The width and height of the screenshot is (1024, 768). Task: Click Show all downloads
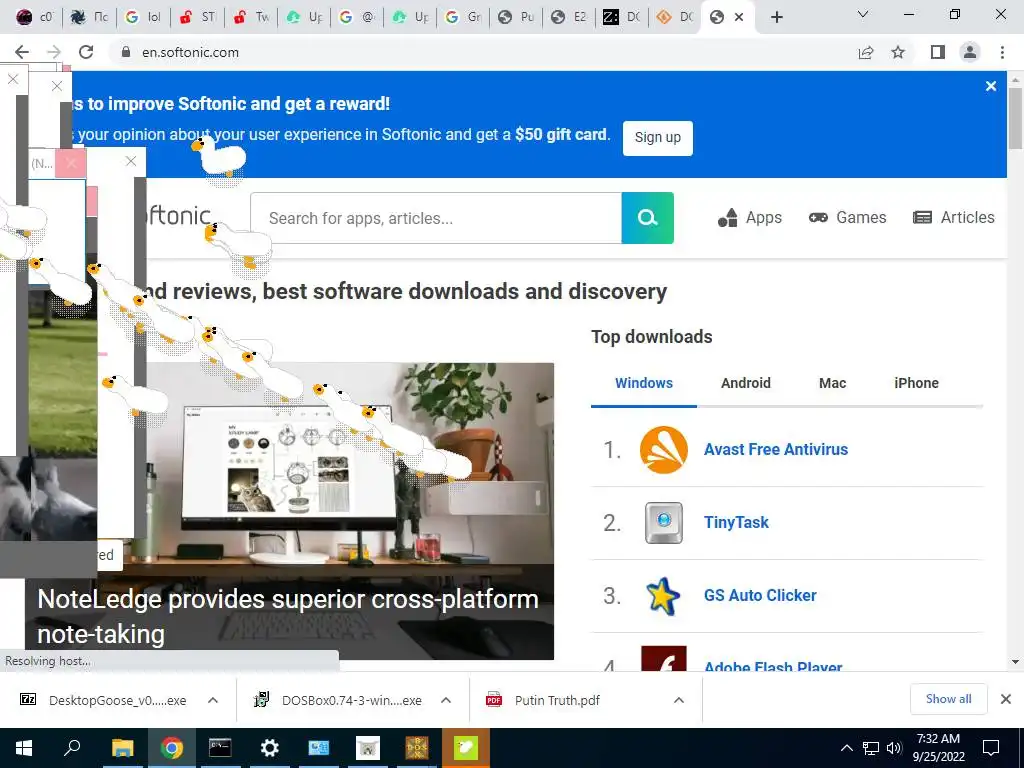tap(948, 699)
